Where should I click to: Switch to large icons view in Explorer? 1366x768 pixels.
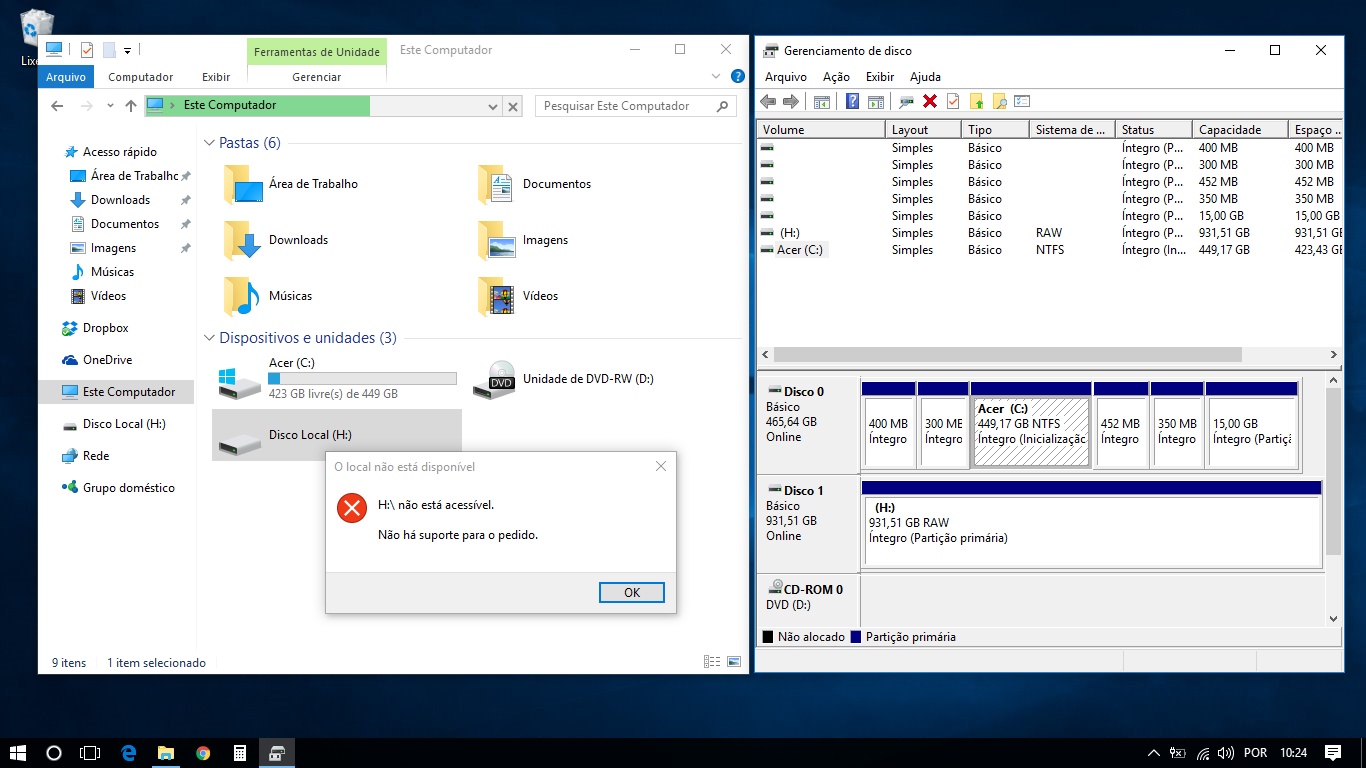tap(735, 662)
